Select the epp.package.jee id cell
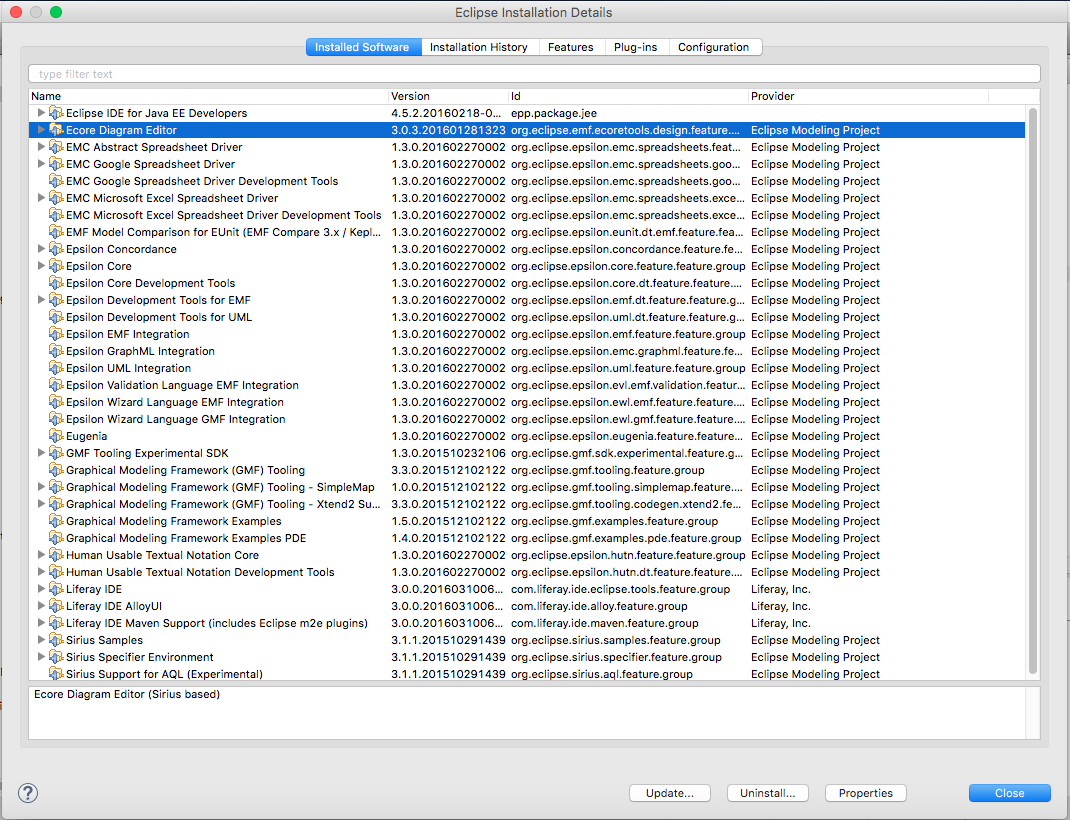Viewport: 1070px width, 820px height. [x=554, y=113]
